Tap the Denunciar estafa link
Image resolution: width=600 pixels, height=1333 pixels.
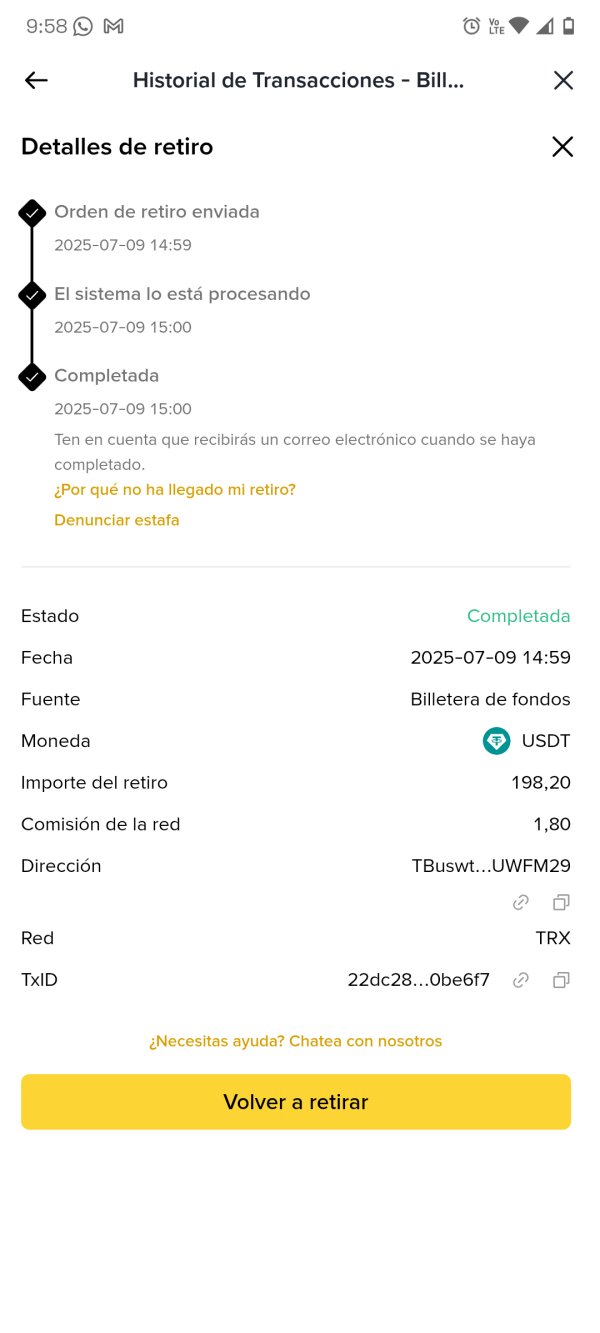click(117, 520)
